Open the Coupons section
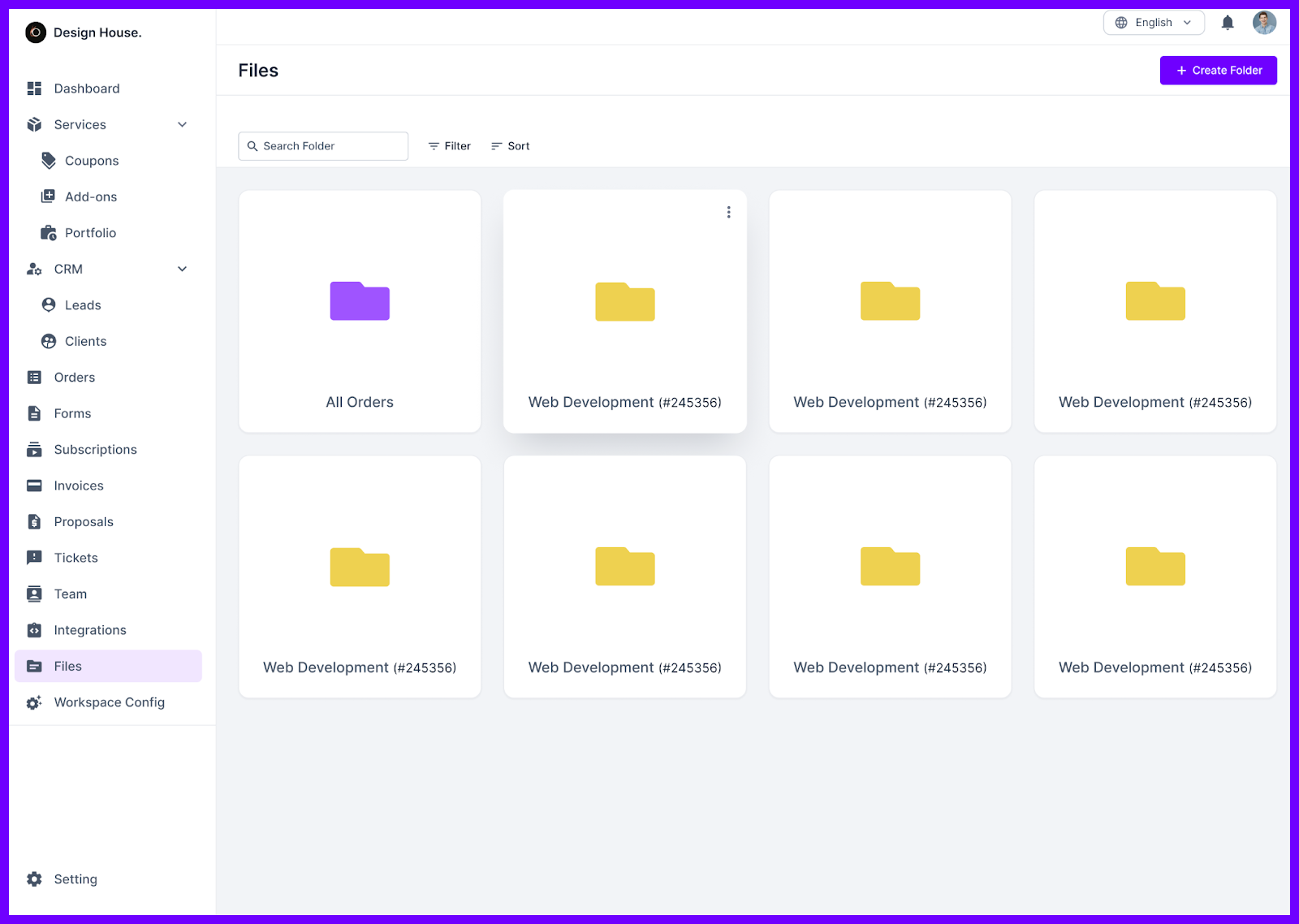The height and width of the screenshot is (924, 1299). (90, 160)
